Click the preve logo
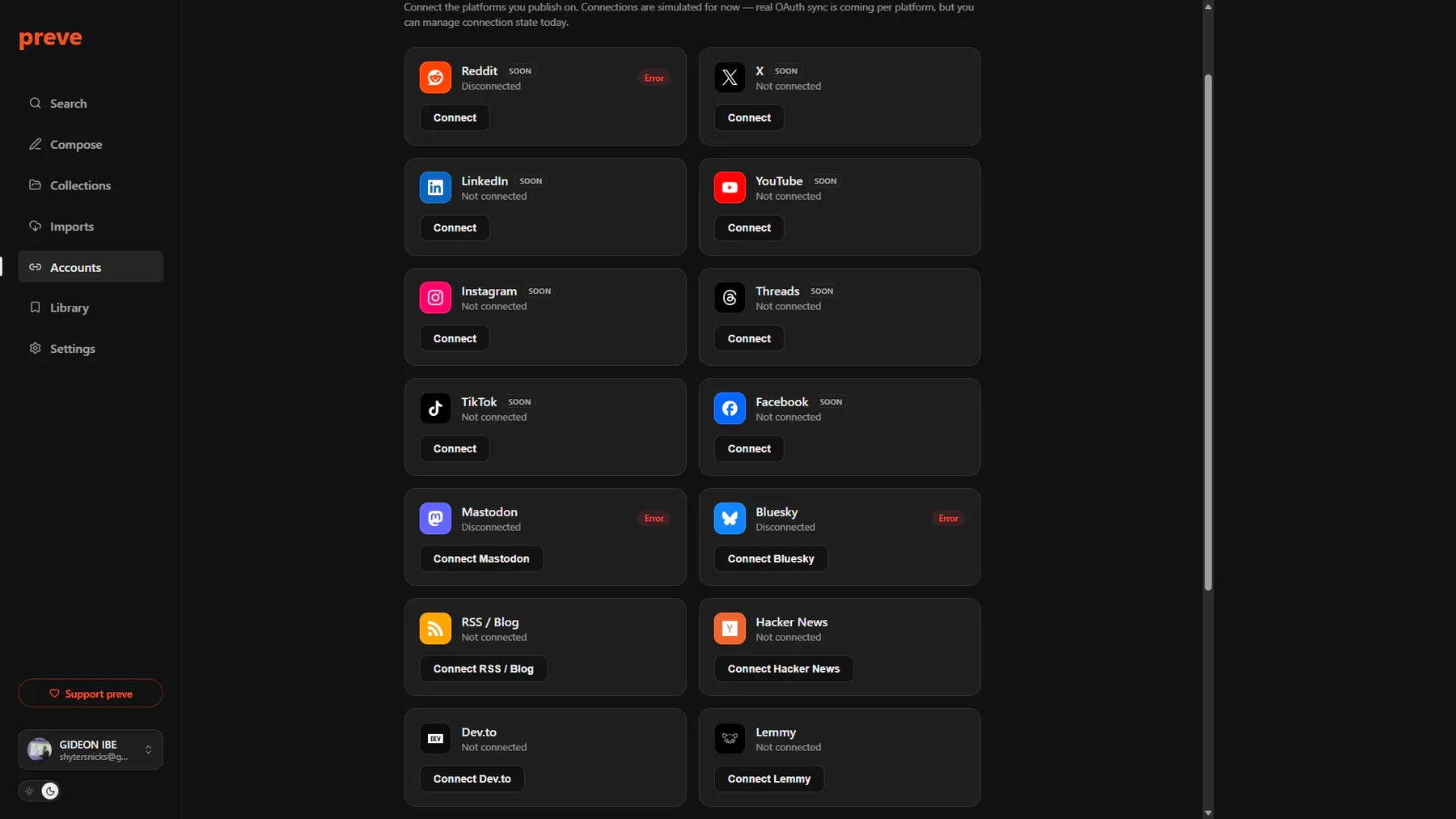The width and height of the screenshot is (1456, 819). [50, 38]
